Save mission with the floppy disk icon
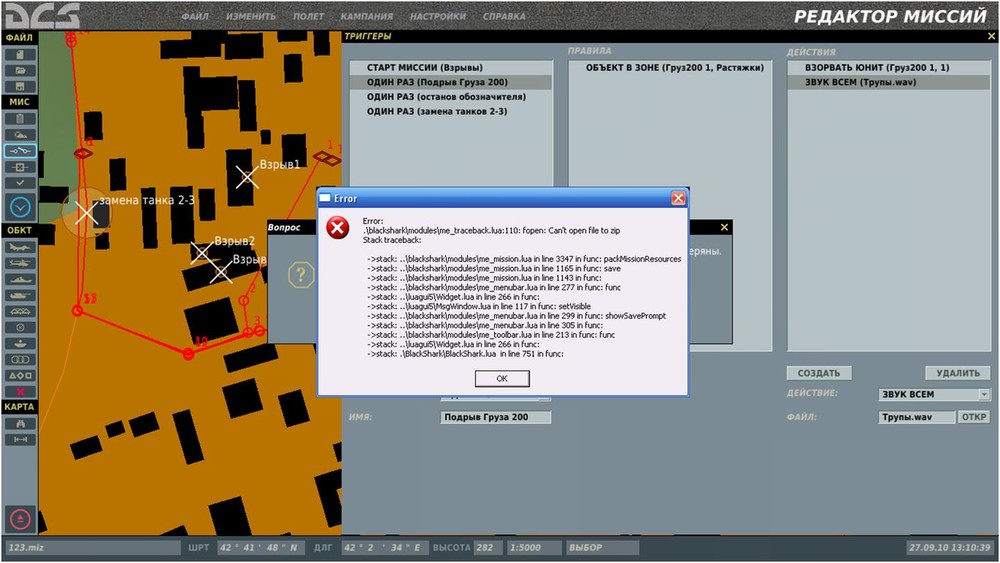 pos(20,86)
